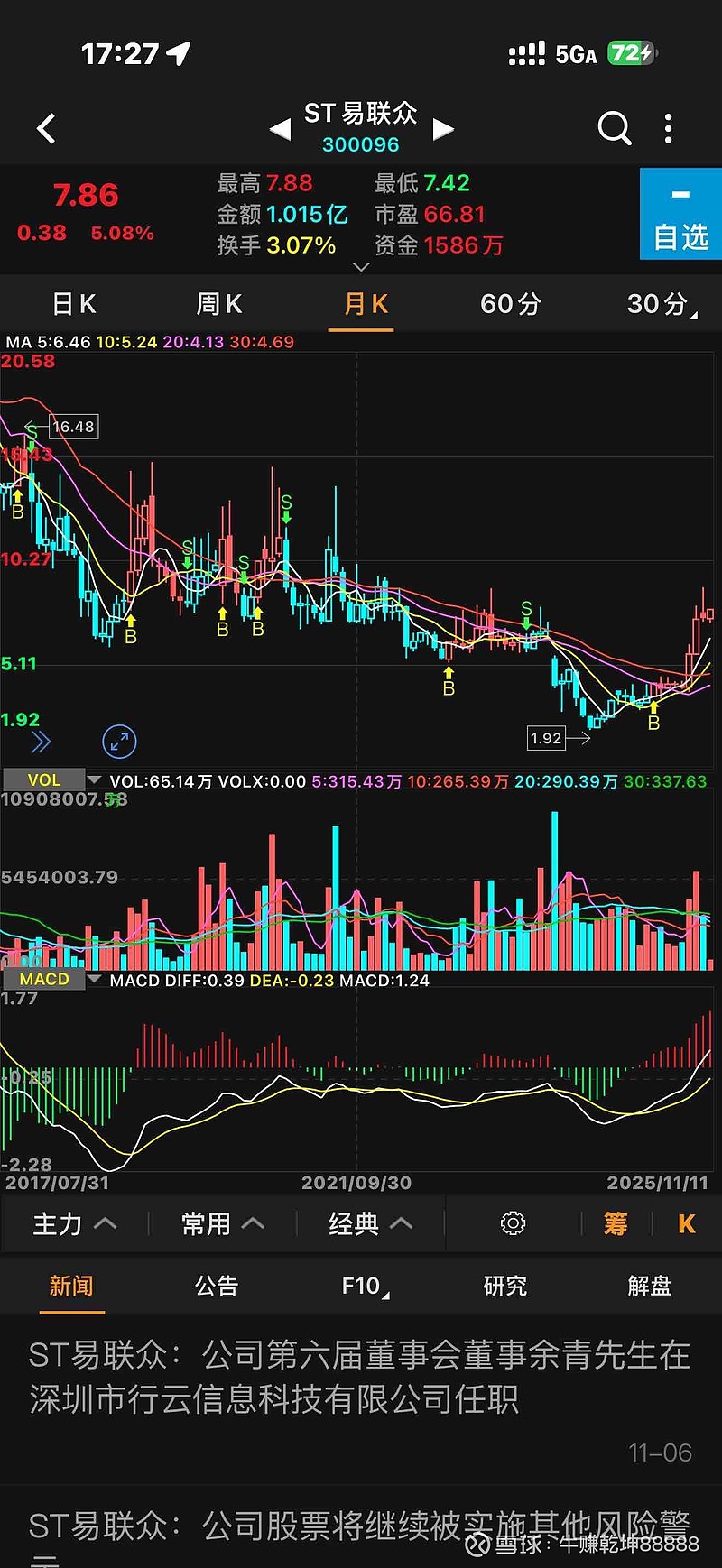Tap the 1.92 low price label
Screen dimensions: 722x1568
pos(546,738)
